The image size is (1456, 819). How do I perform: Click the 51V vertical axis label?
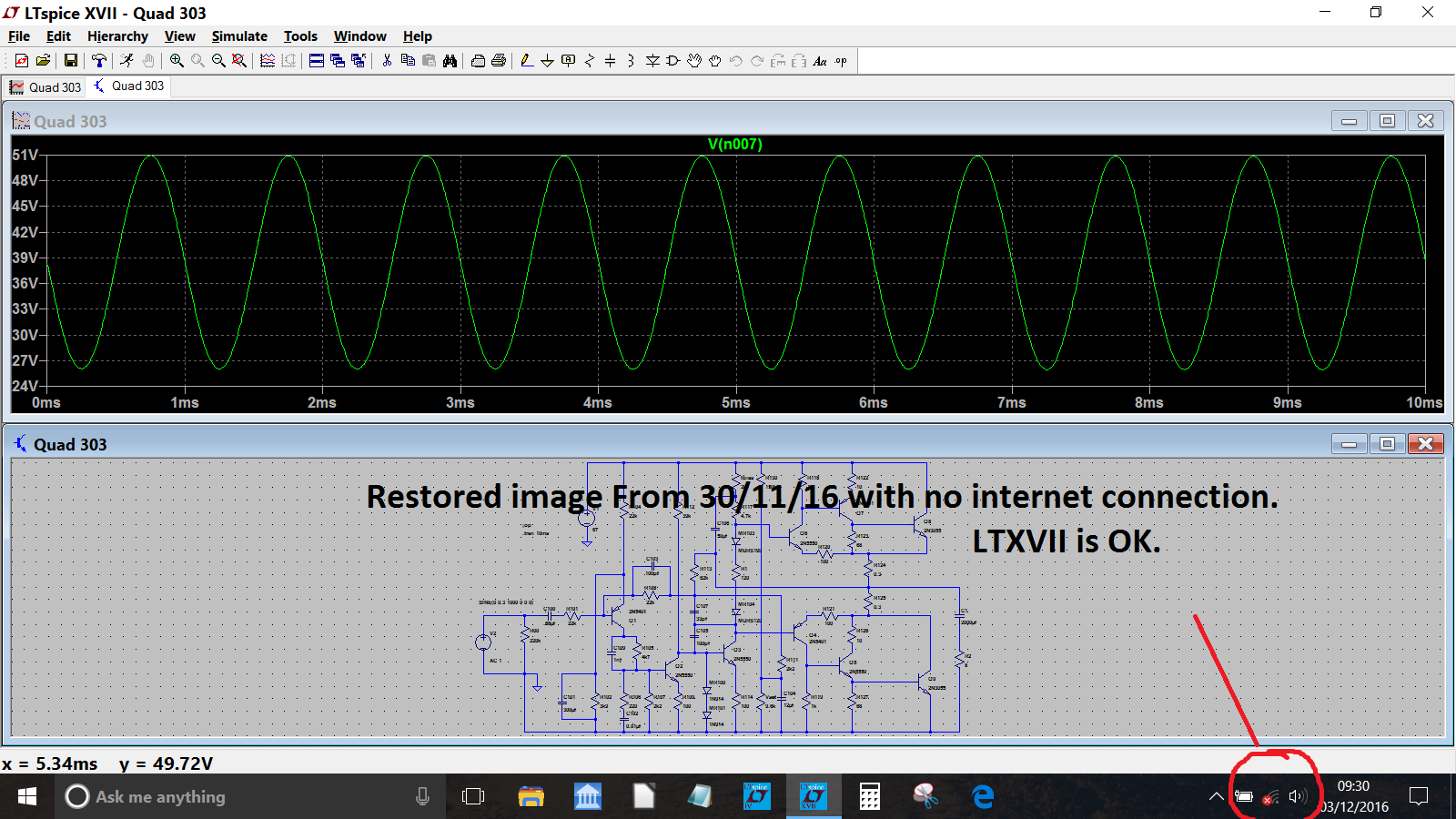click(x=25, y=155)
